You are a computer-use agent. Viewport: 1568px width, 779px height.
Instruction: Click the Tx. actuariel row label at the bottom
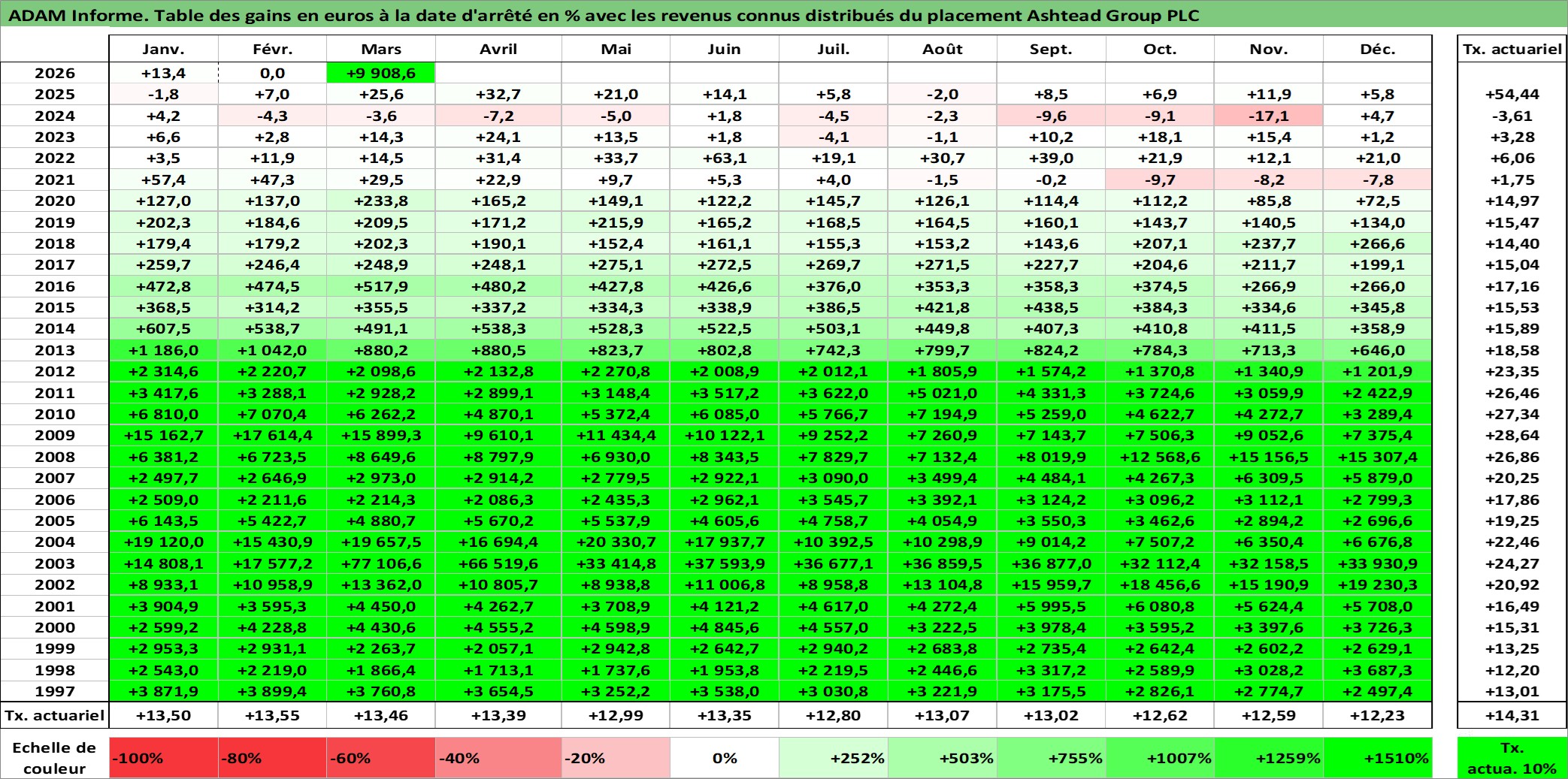(55, 715)
